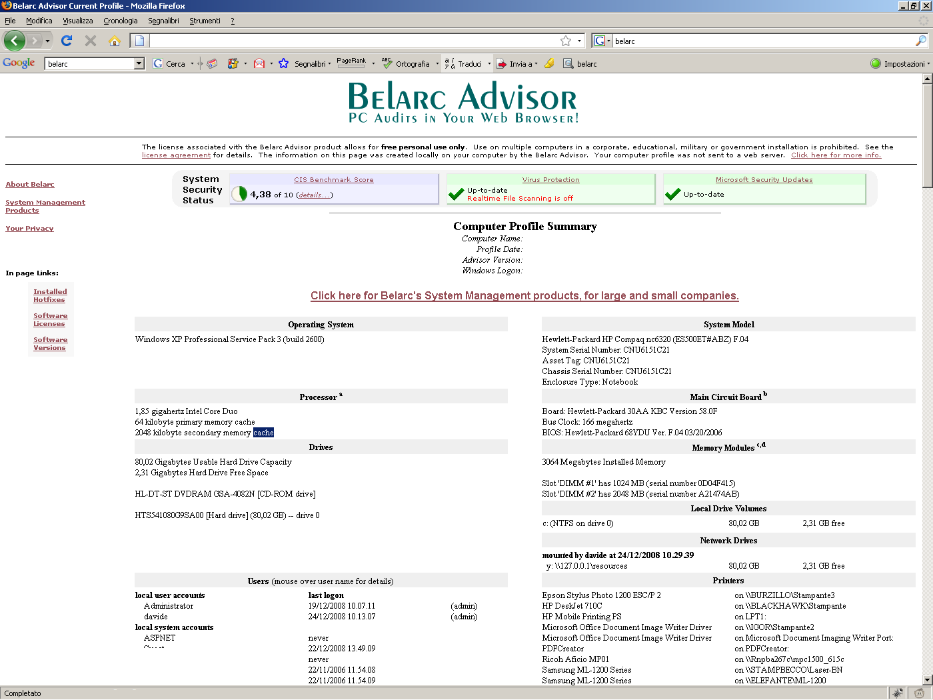Follow the About Belarc link
Image resolution: width=933 pixels, height=700 pixels.
[x=30, y=185]
